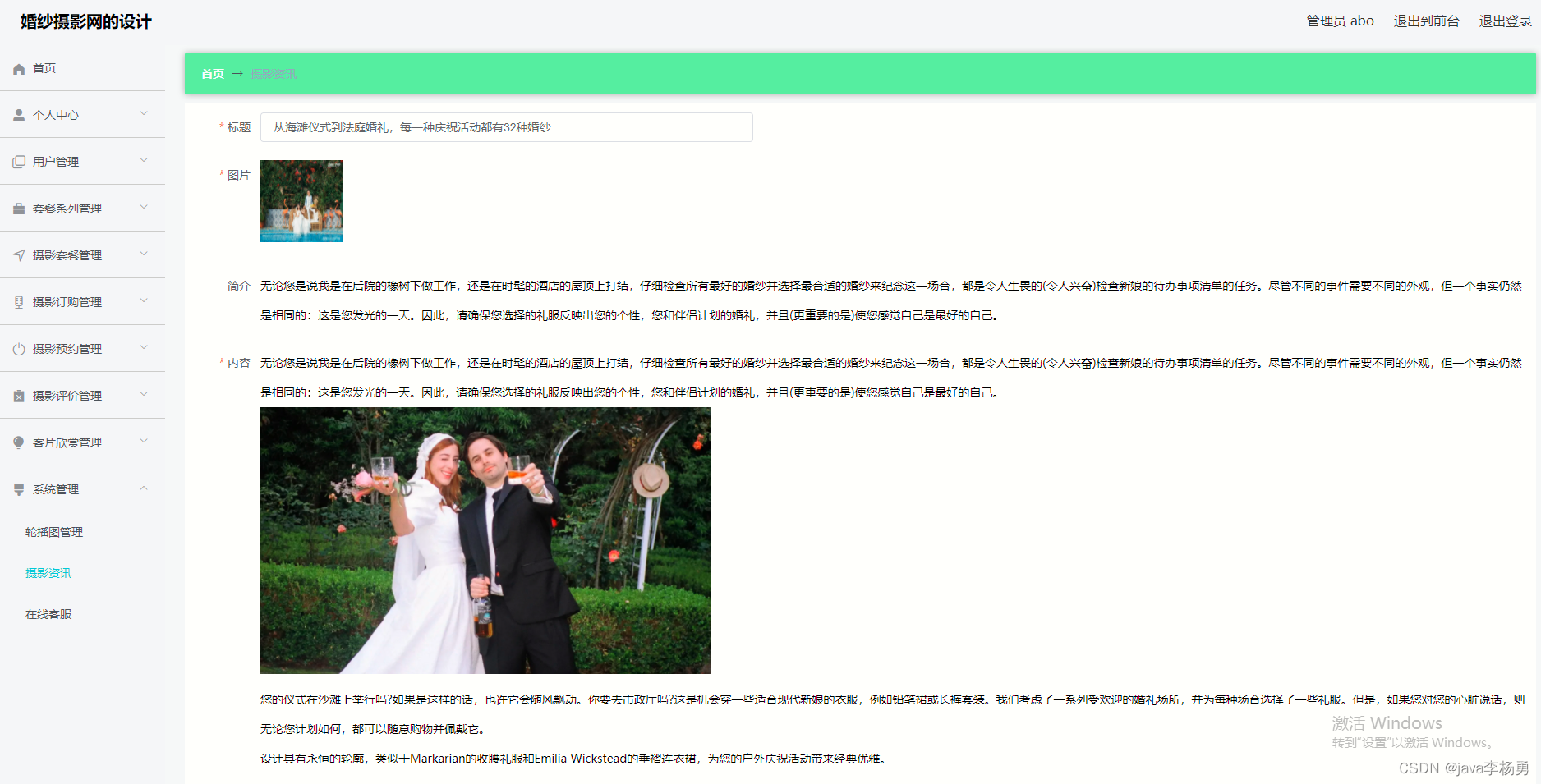Select 在线客服 in the sidebar
The height and width of the screenshot is (784, 1541).
(48, 614)
